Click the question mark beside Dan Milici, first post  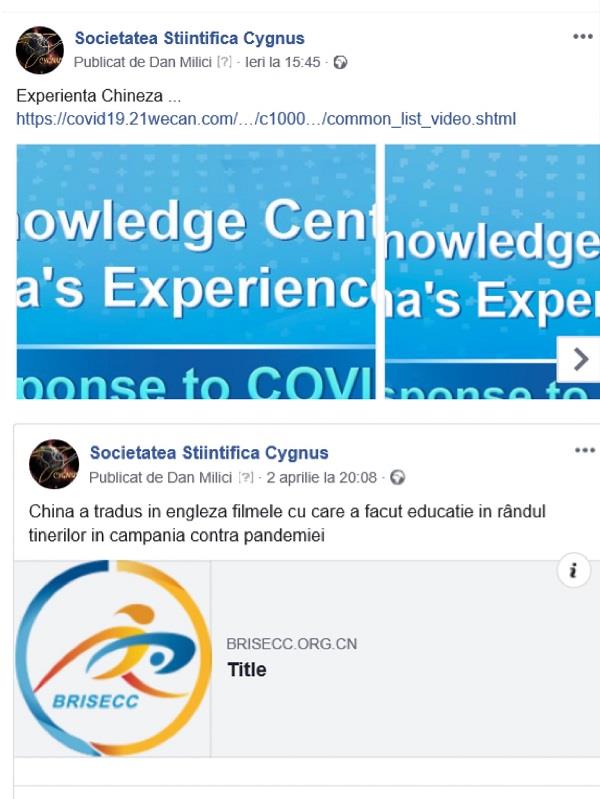(224, 62)
